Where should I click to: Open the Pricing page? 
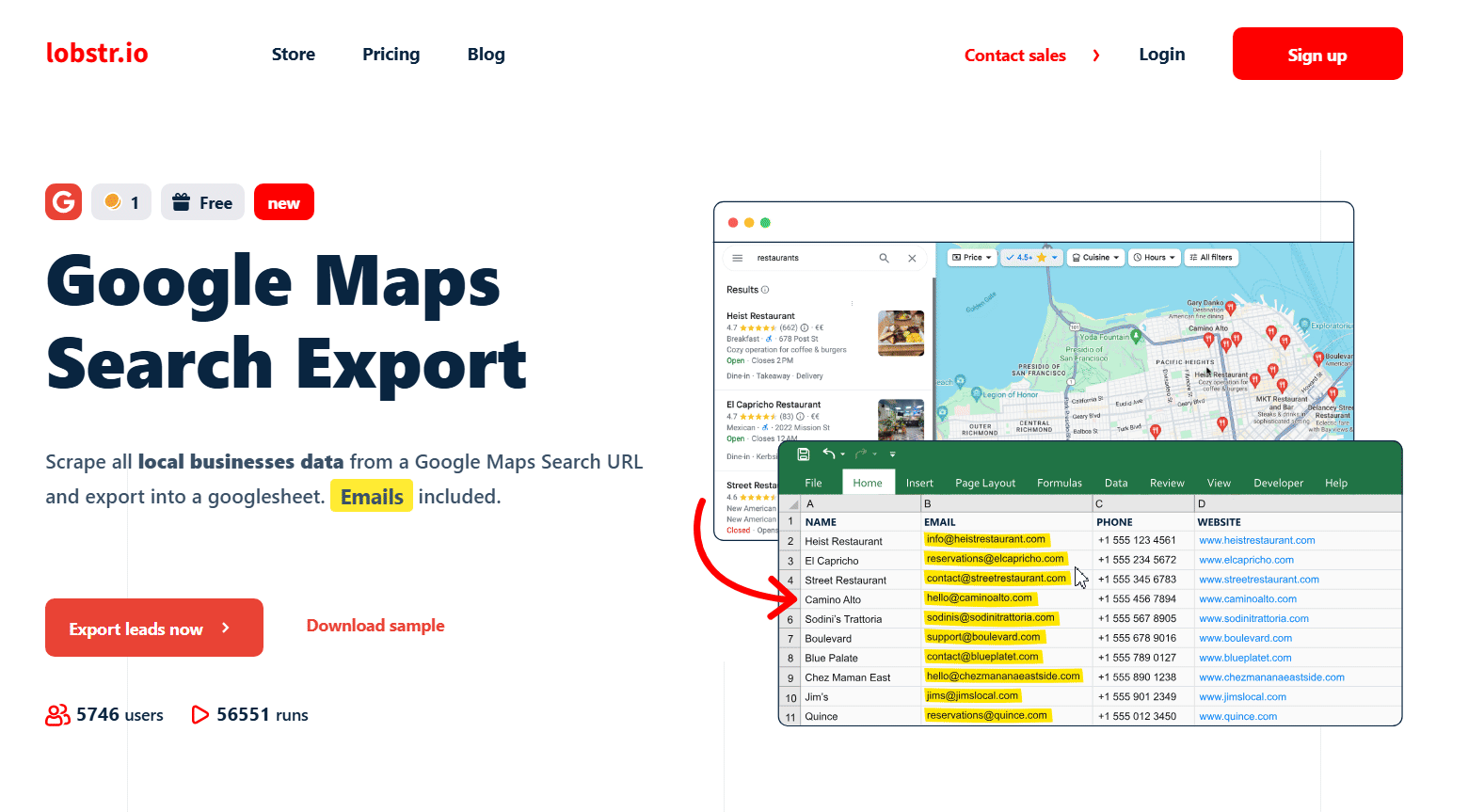pyautogui.click(x=391, y=55)
